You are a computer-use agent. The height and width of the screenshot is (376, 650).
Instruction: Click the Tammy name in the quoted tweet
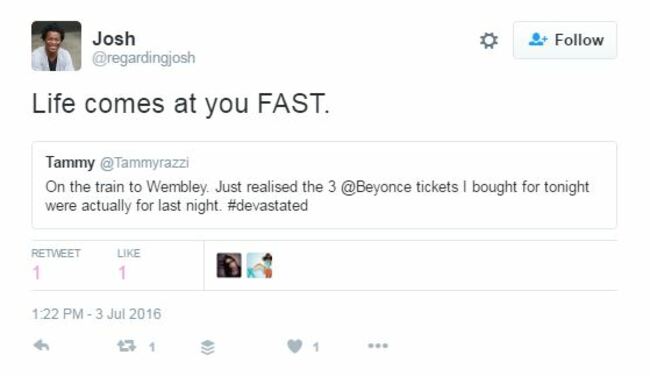pos(70,163)
